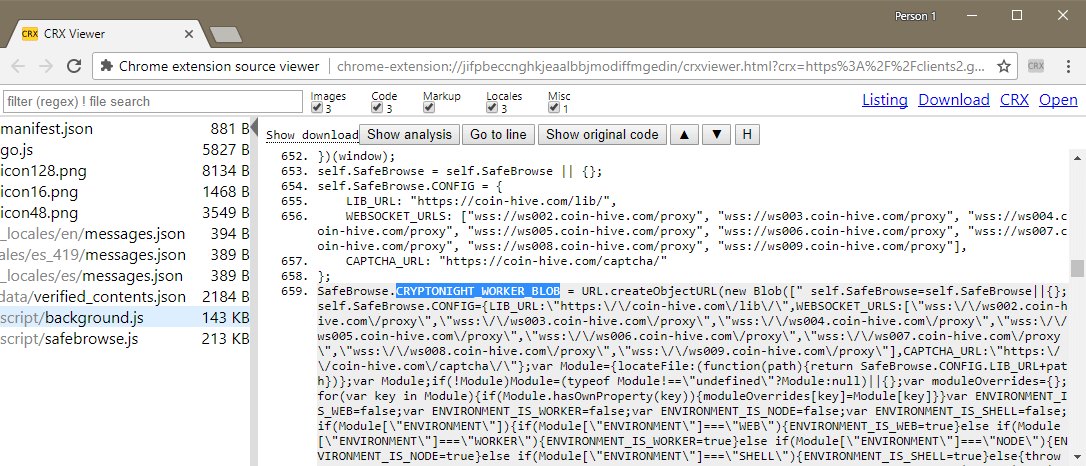Open _locales/es/messages.json file
Viewport: 1086px width, 466px height.
pyautogui.click(x=125, y=276)
